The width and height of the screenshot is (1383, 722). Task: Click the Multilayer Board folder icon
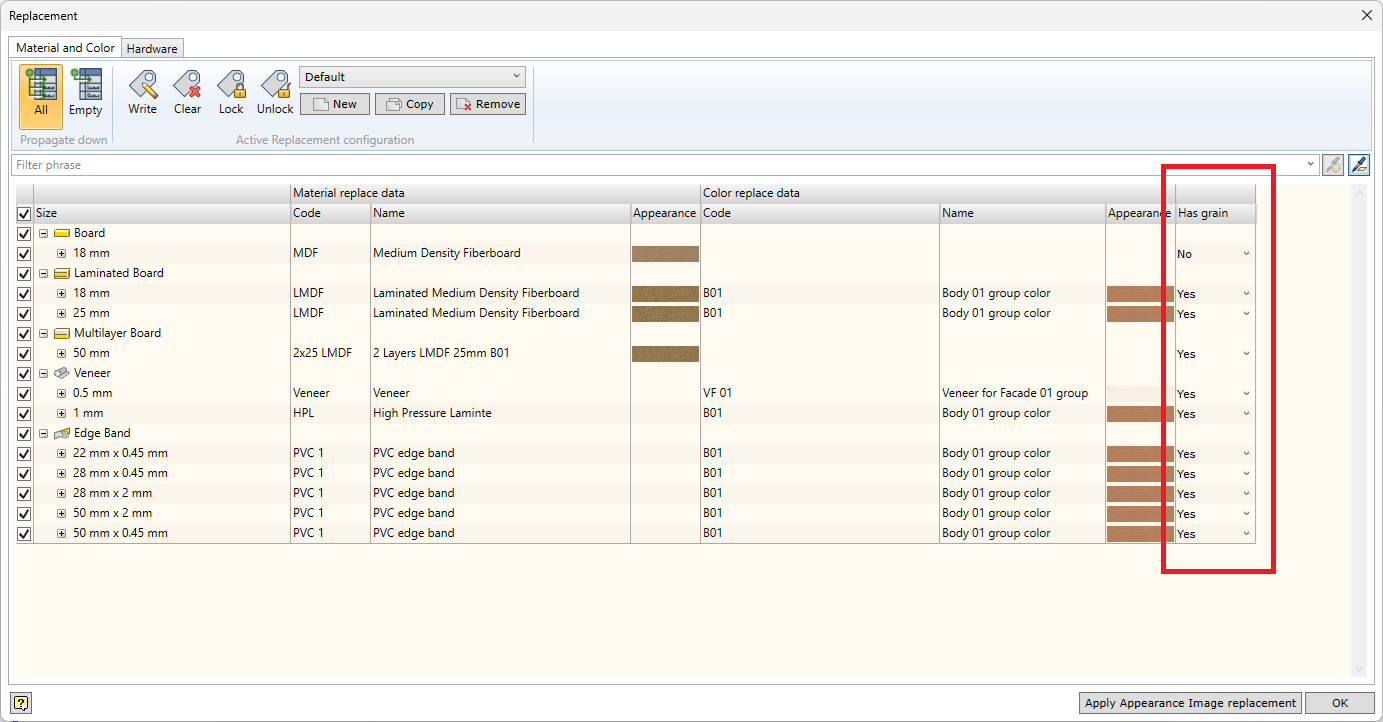[x=62, y=333]
